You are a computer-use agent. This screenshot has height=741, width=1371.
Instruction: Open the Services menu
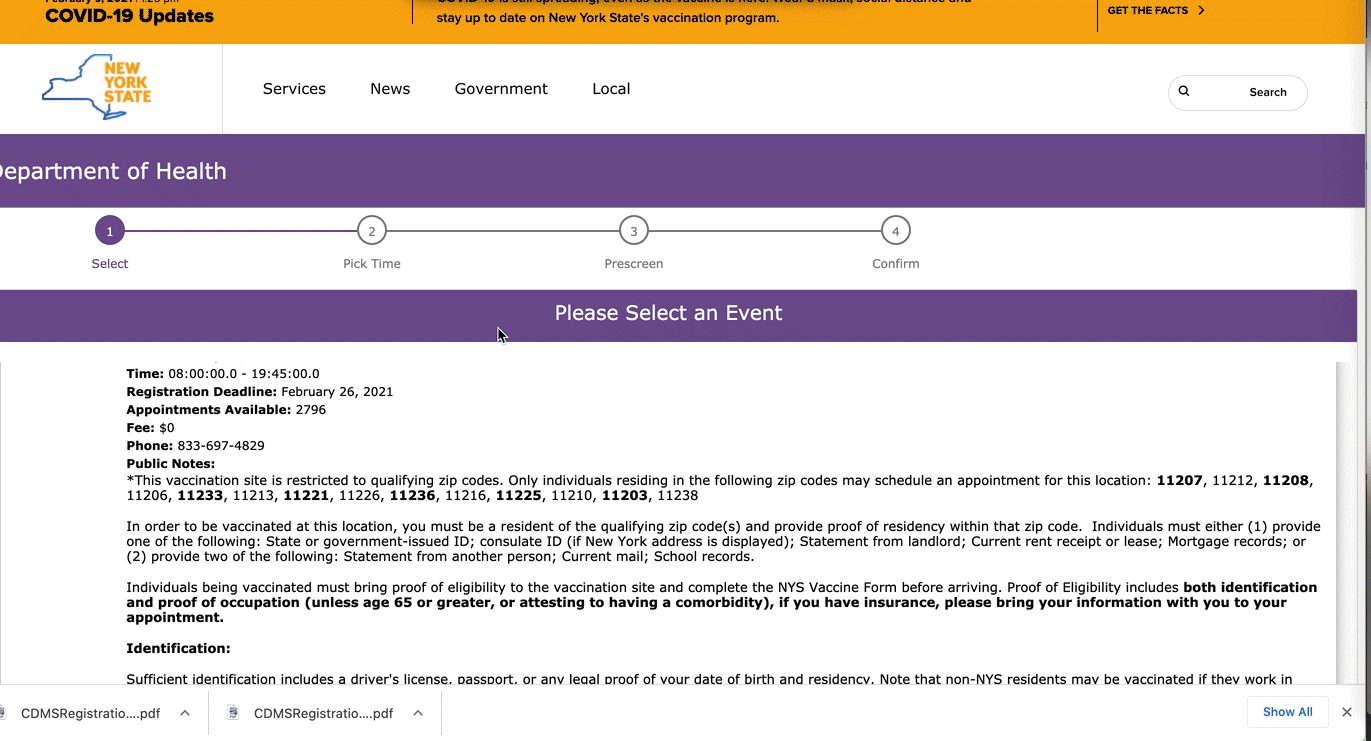point(294,89)
